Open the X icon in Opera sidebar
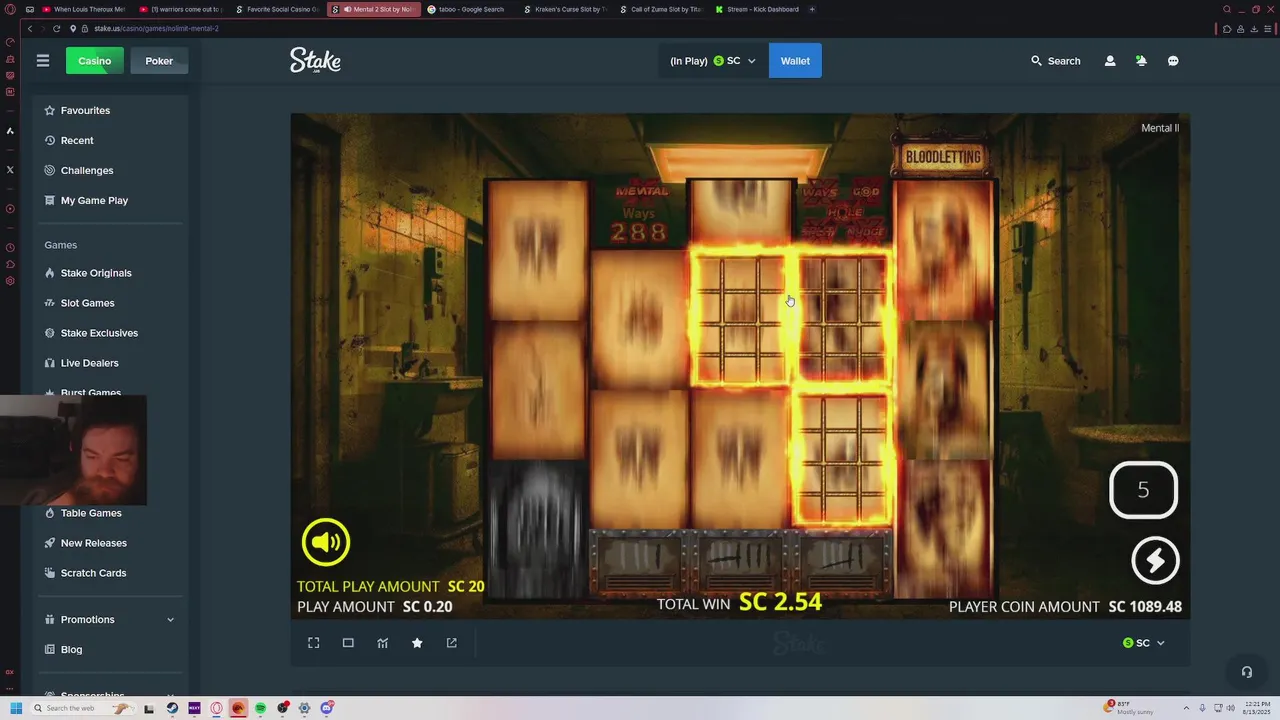The width and height of the screenshot is (1280, 720). [10, 170]
